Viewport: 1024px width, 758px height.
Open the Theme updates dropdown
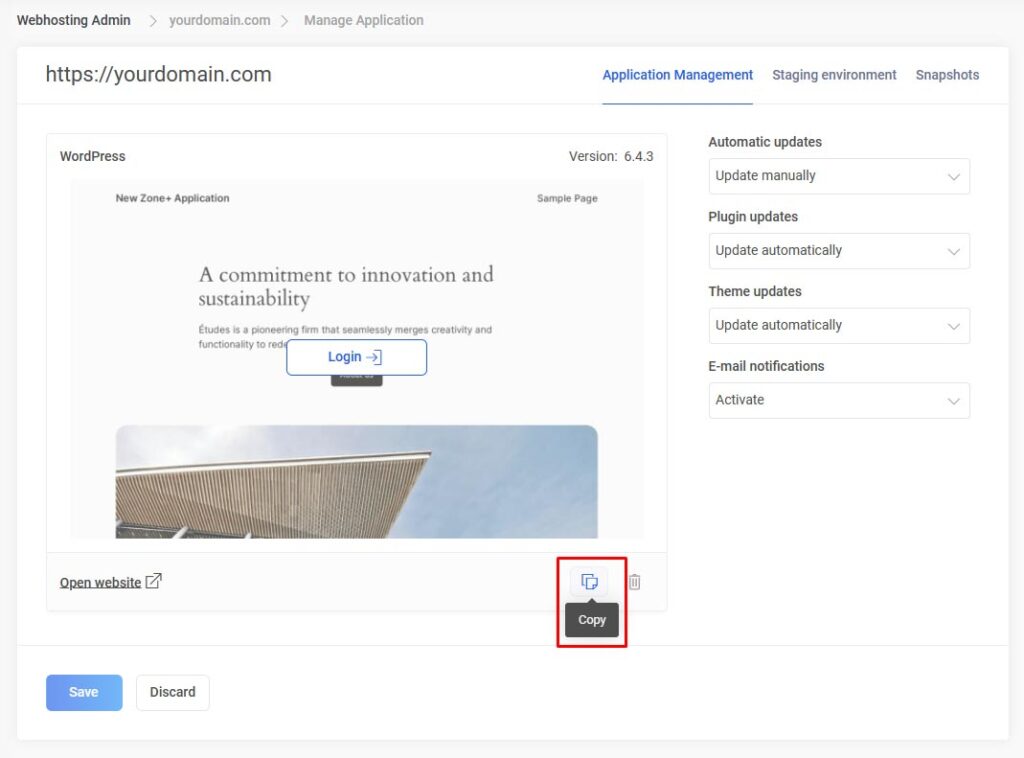coord(838,326)
